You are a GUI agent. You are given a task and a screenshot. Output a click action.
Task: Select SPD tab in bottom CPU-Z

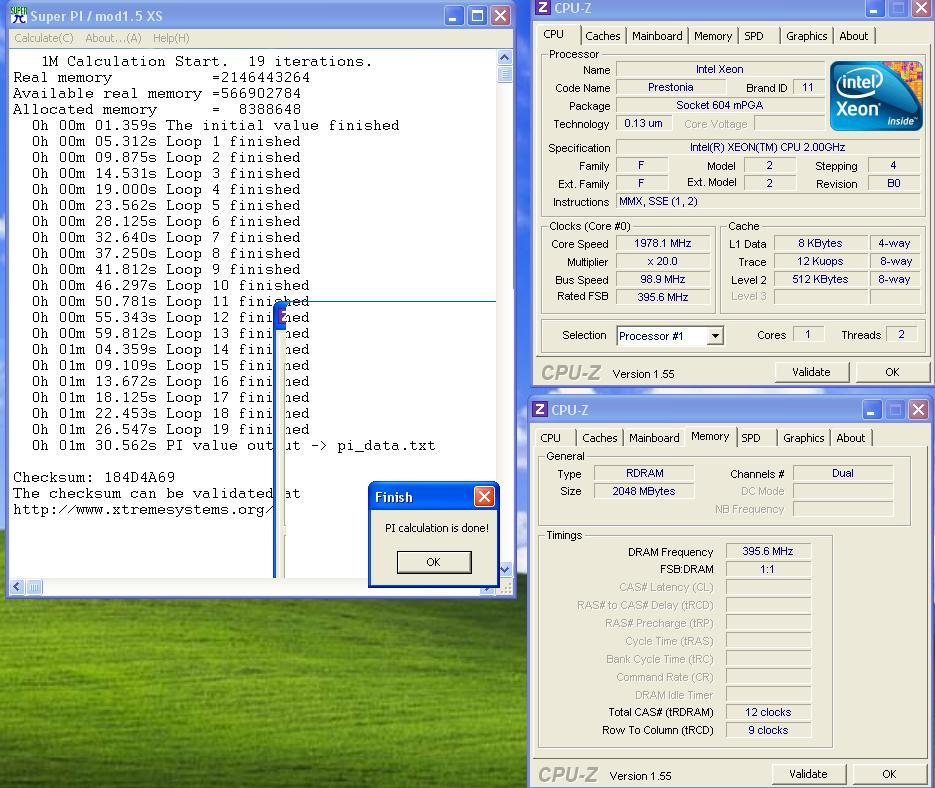tap(751, 438)
